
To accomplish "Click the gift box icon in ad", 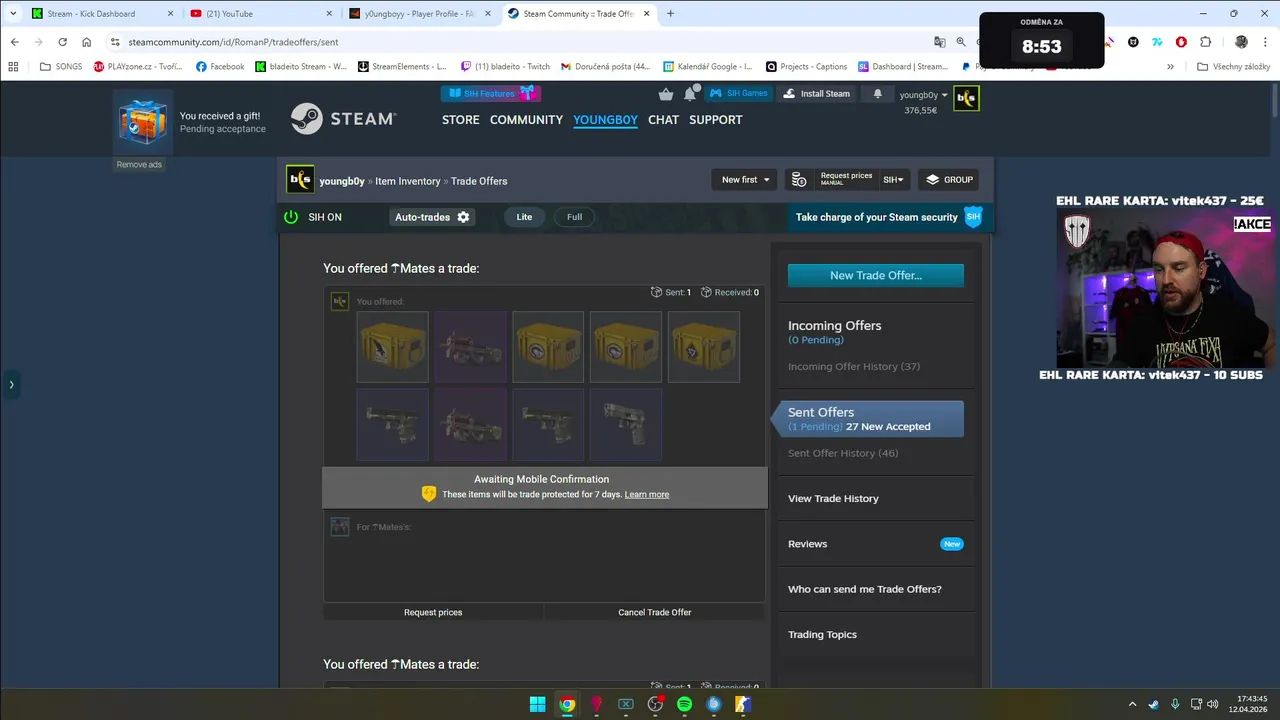I will [142, 123].
